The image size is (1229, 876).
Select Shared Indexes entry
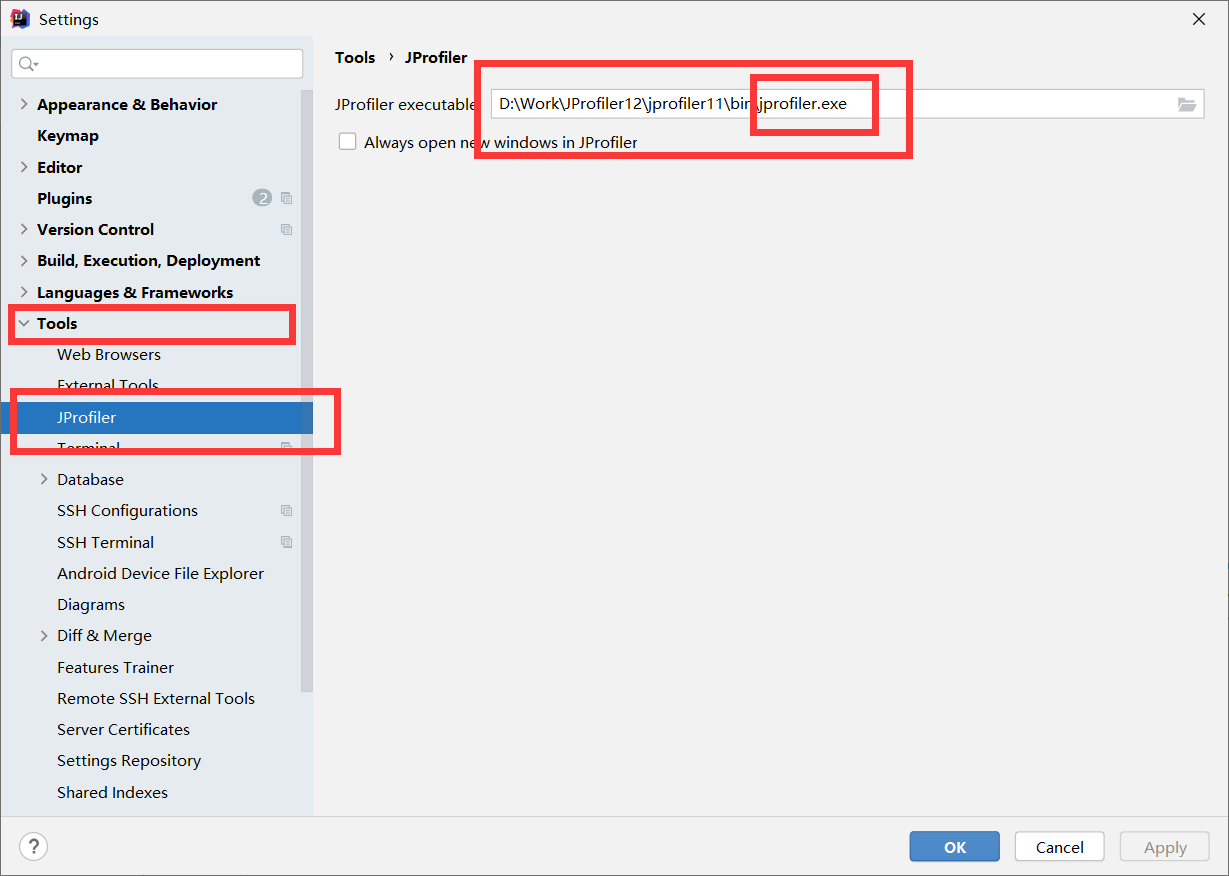tap(113, 792)
